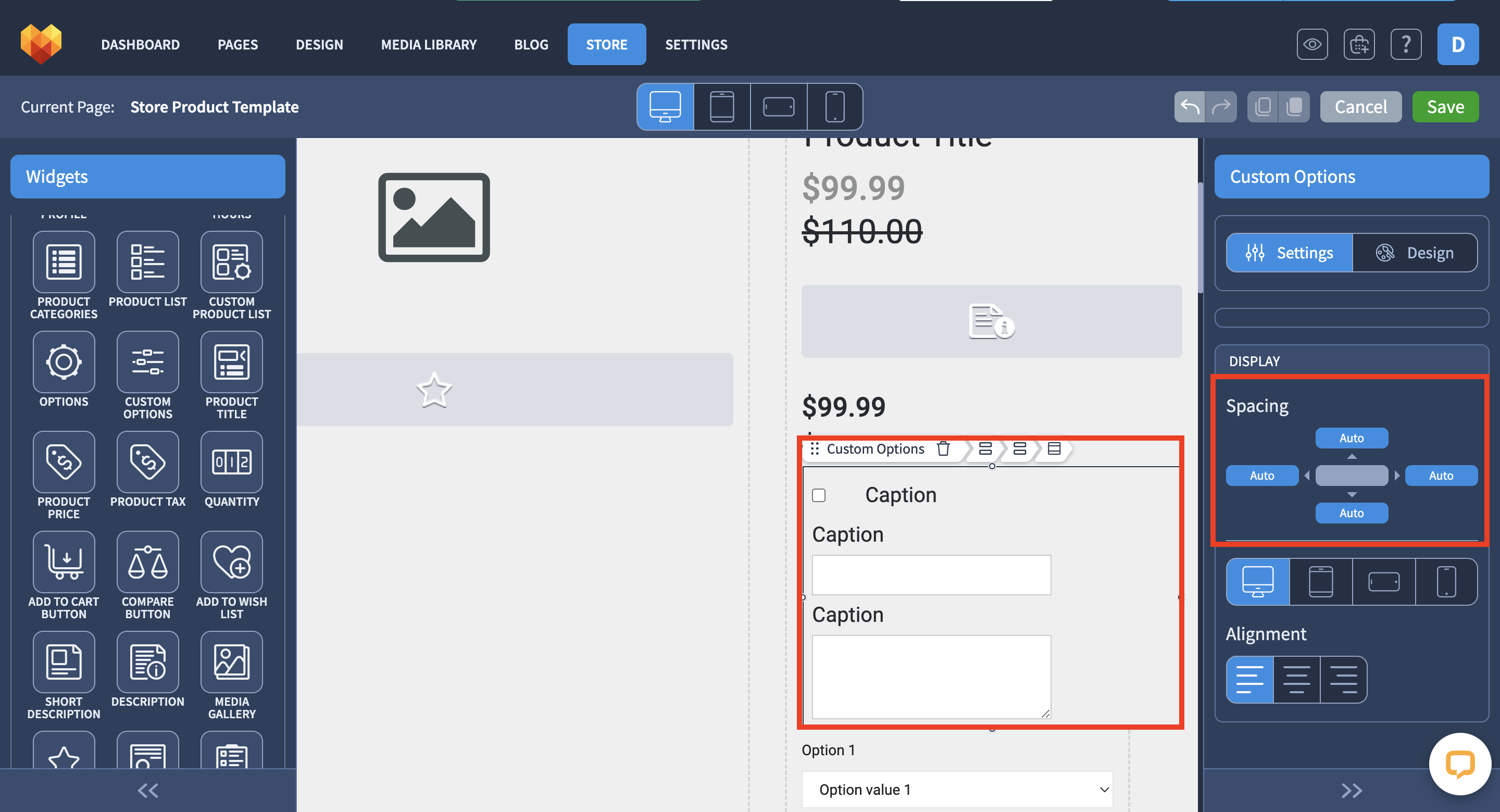The image size is (1500, 812).
Task: Open the help question mark
Action: pos(1406,44)
